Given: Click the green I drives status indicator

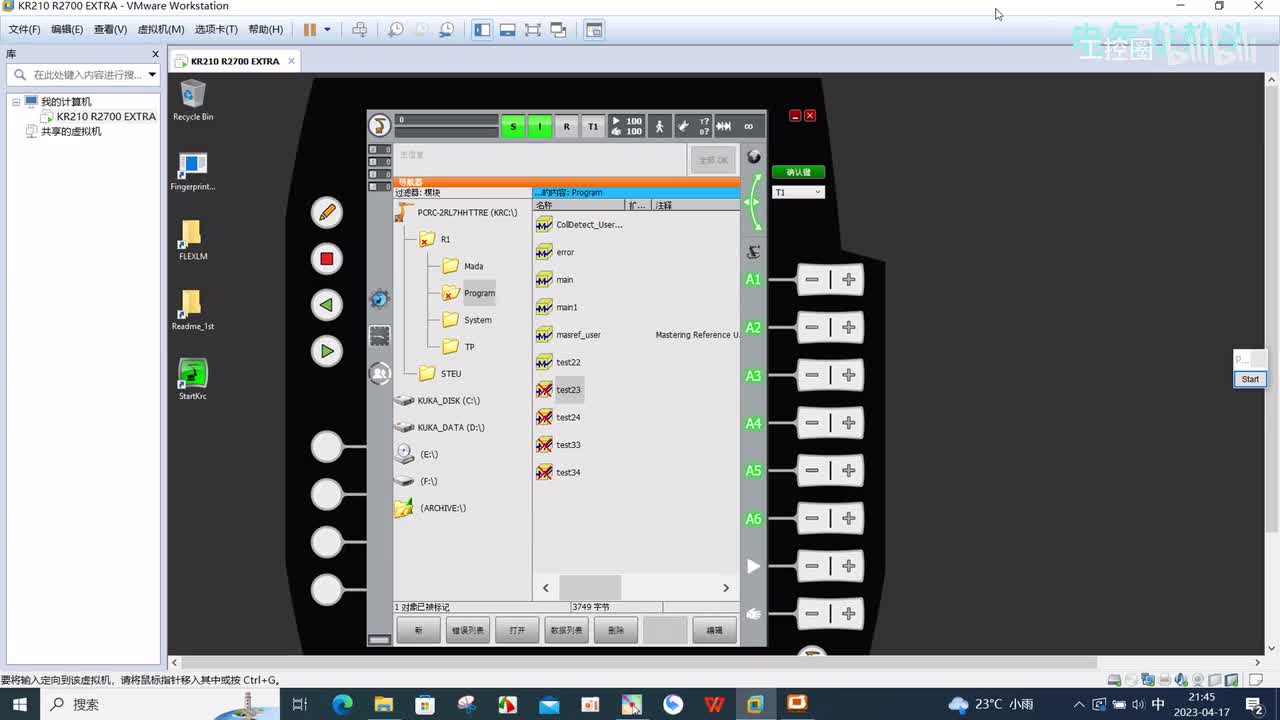Looking at the screenshot, I should 540,126.
